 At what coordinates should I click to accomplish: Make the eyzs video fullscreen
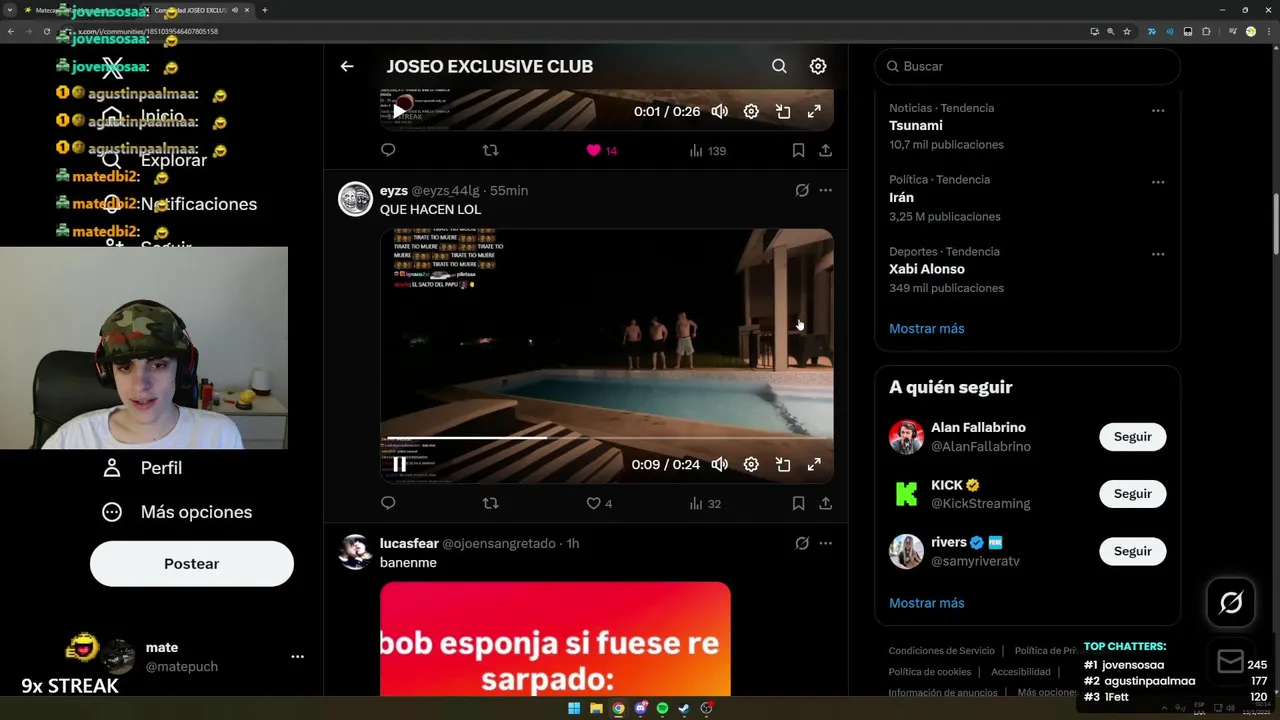[x=814, y=464]
